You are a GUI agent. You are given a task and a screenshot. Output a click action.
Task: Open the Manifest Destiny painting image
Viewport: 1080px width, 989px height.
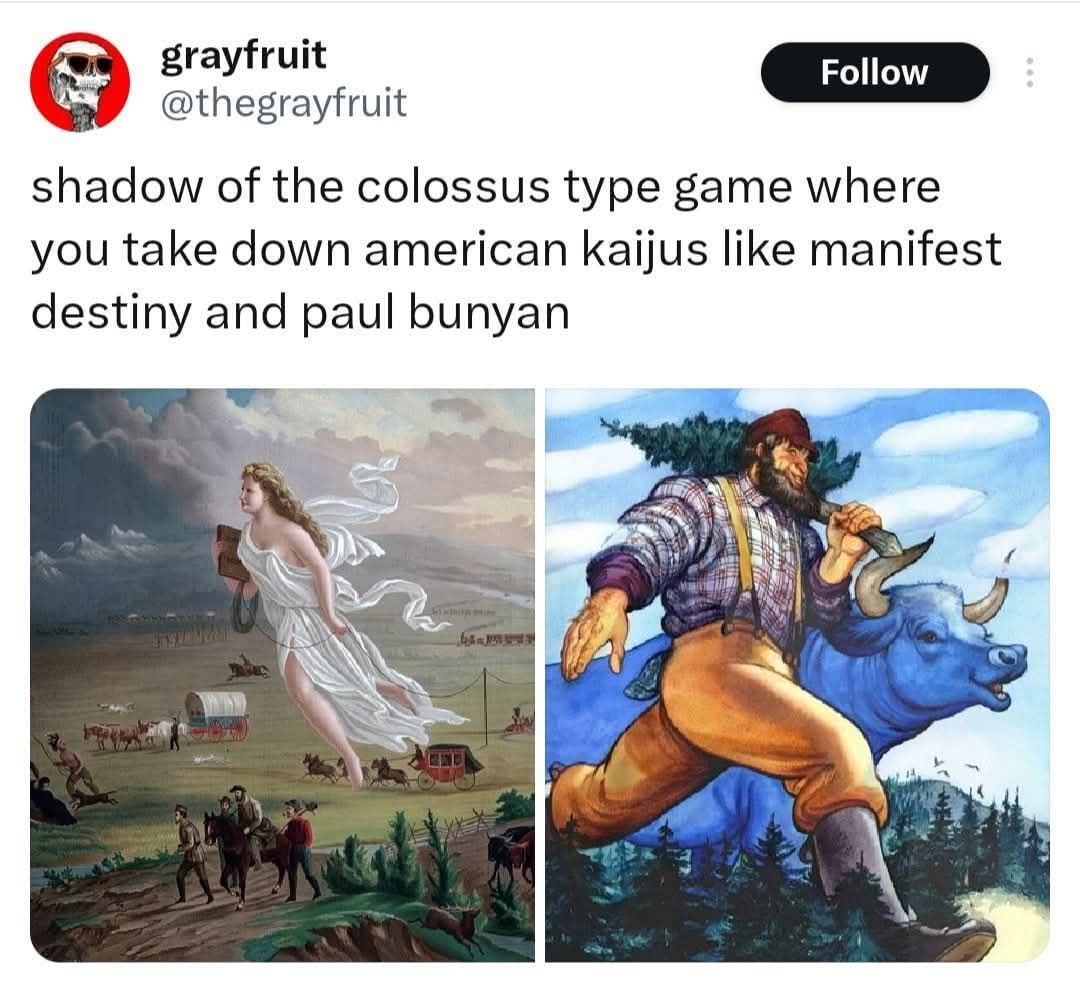(282, 675)
